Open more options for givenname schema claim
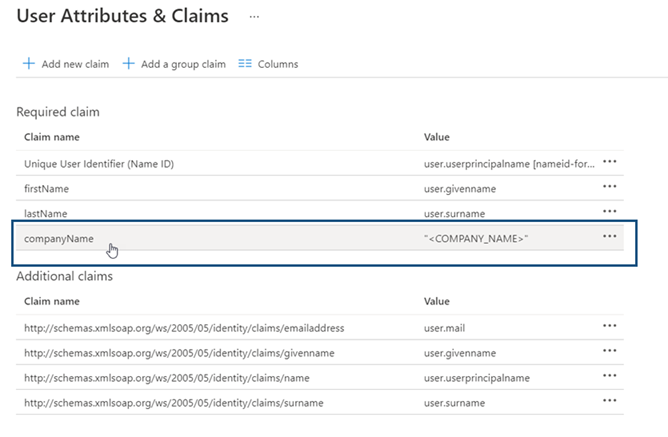This screenshot has height=437, width=668. point(609,352)
